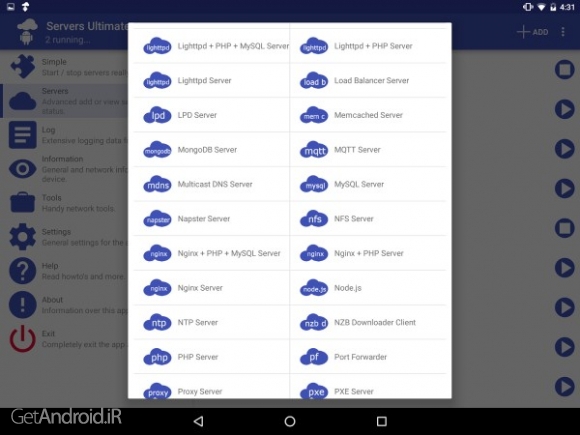Image resolution: width=580 pixels, height=435 pixels.
Task: Open the Servers section in sidebar
Action: (65, 101)
